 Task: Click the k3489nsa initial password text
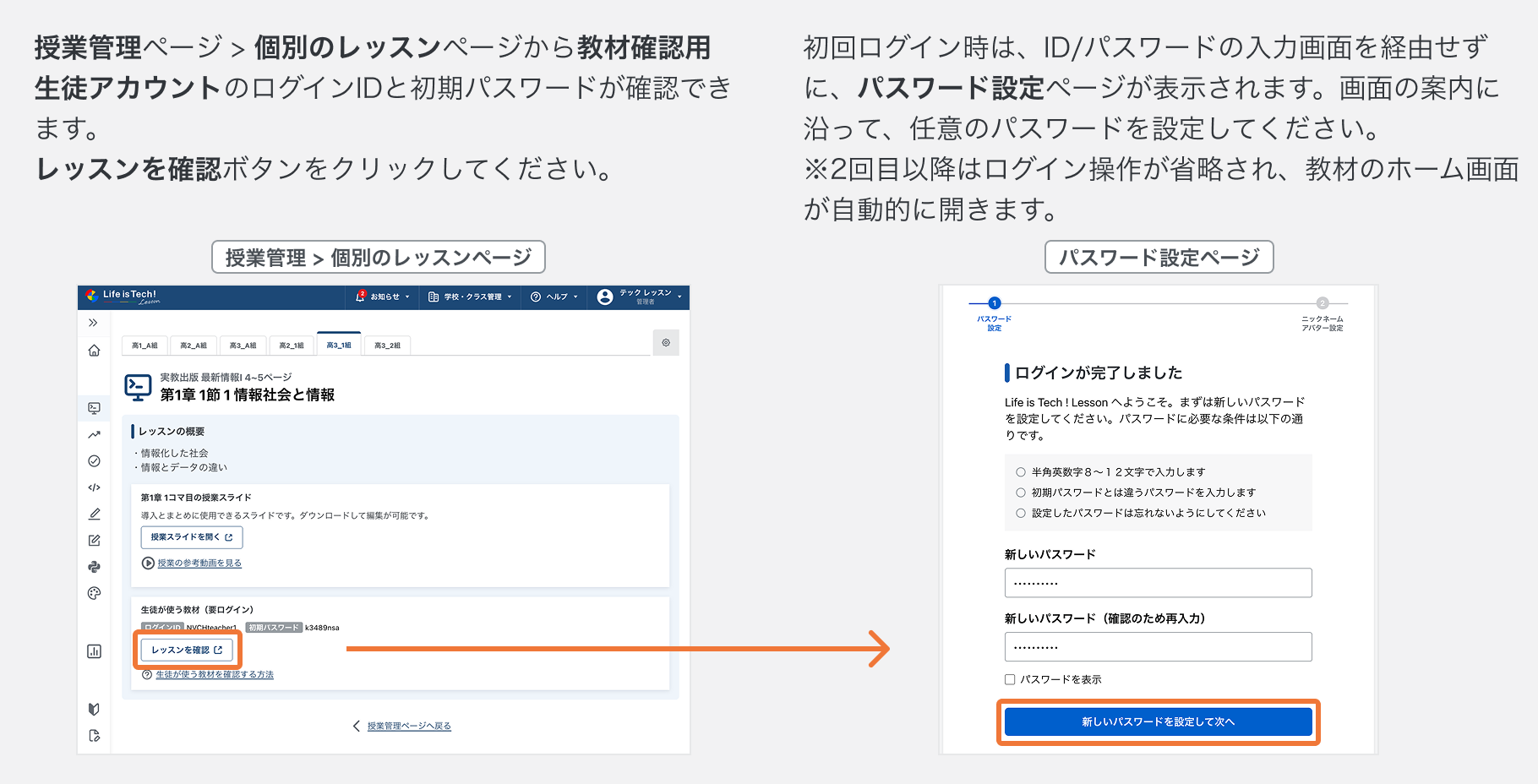click(322, 628)
